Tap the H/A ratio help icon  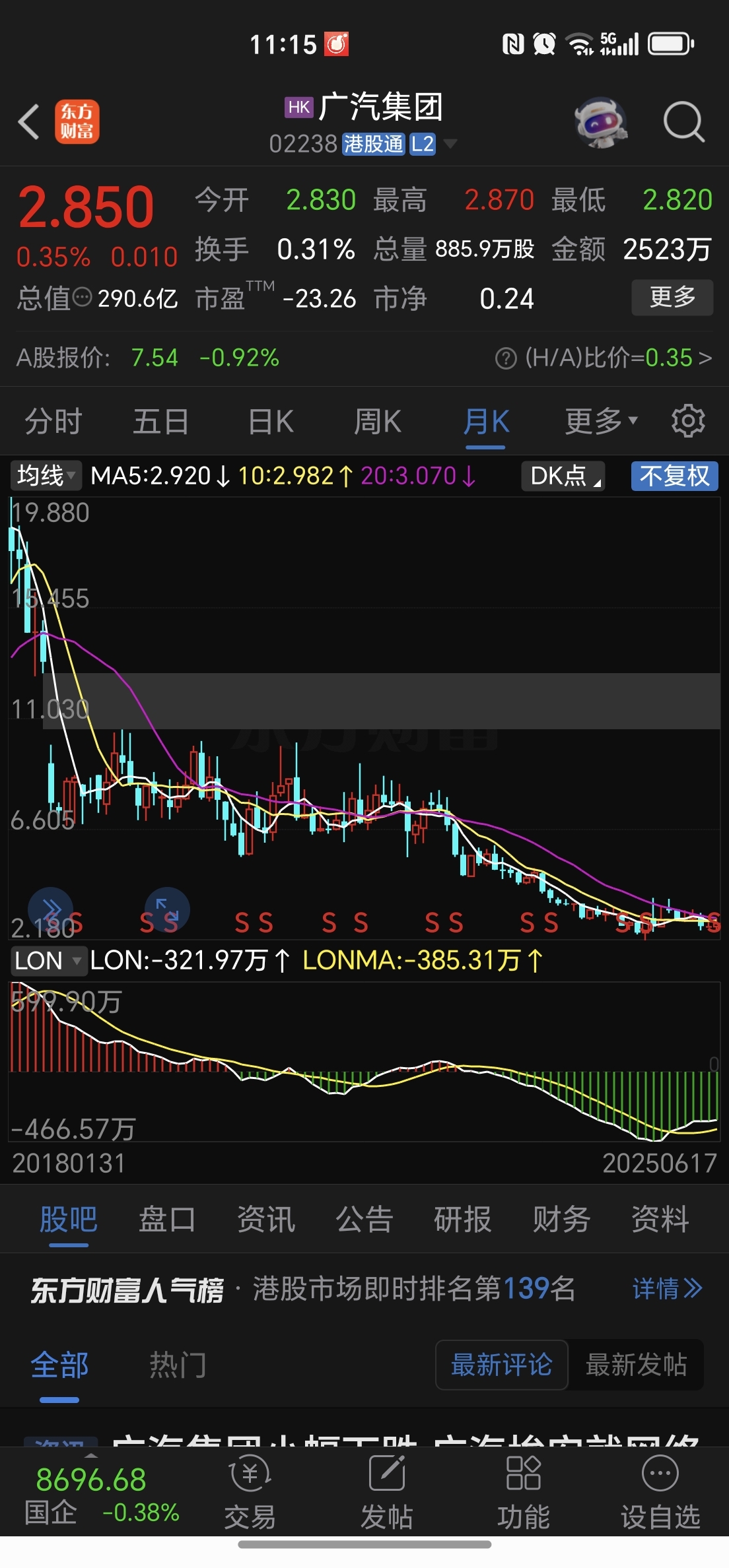pyautogui.click(x=506, y=358)
